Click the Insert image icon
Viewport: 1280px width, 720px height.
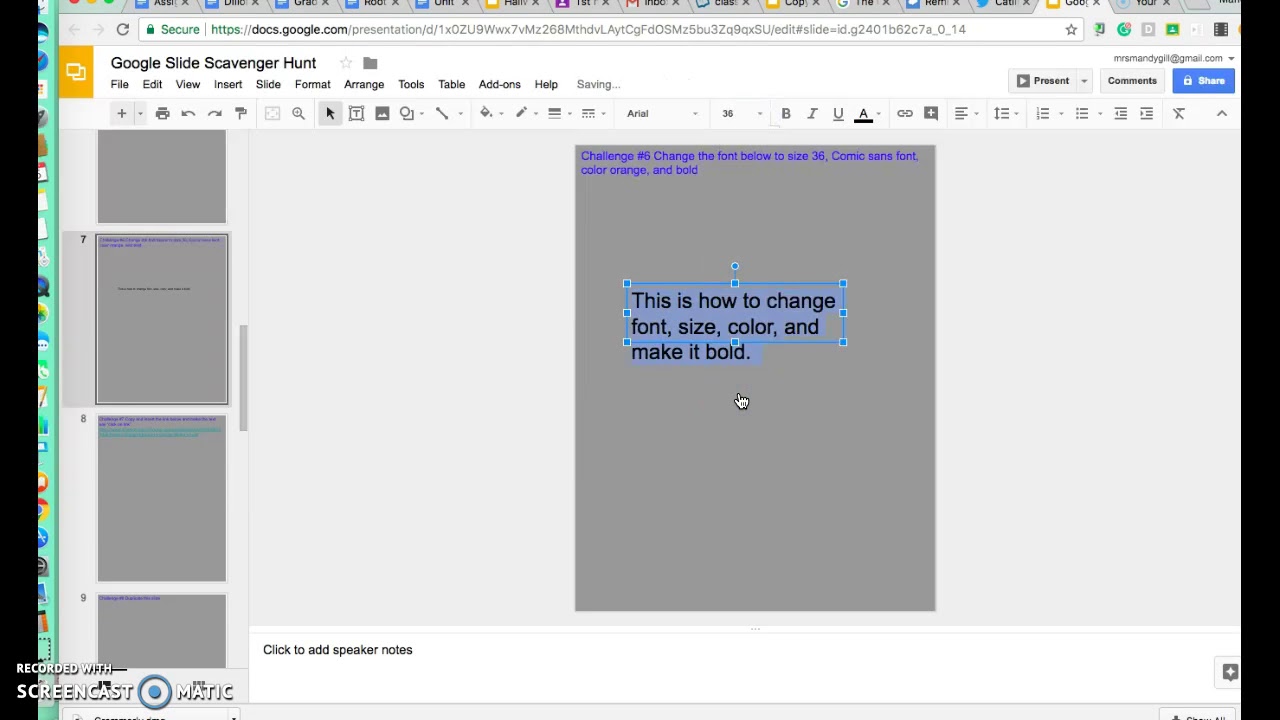pyautogui.click(x=382, y=113)
